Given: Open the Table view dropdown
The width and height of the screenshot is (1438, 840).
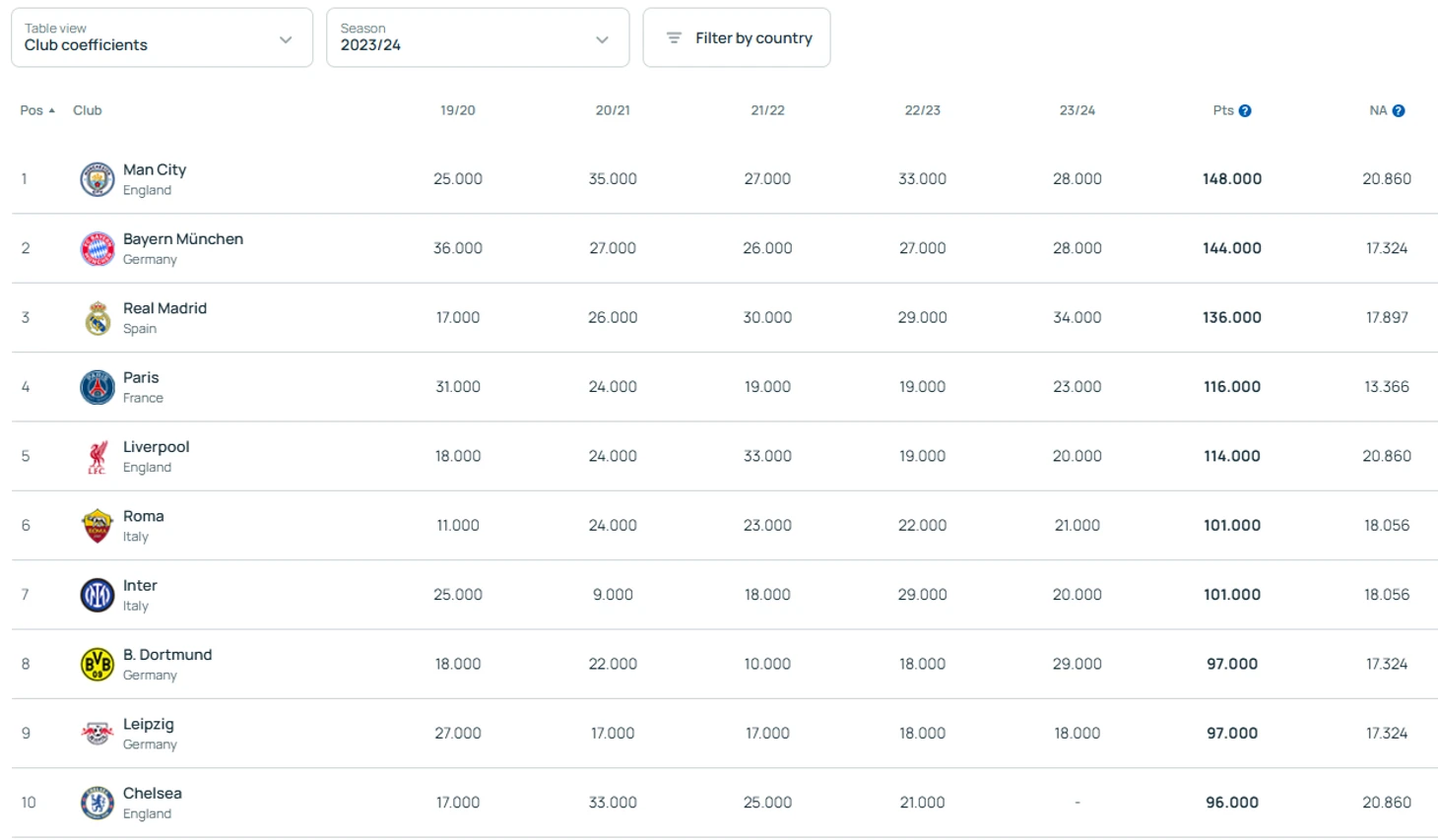Looking at the screenshot, I should click(x=162, y=38).
